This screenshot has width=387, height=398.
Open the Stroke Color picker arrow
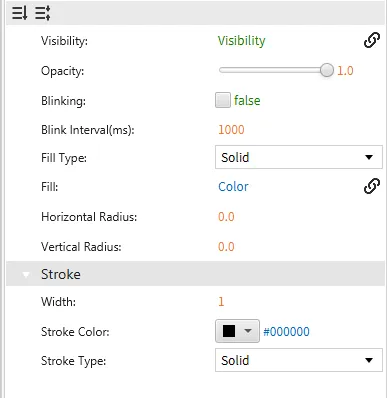point(248,331)
